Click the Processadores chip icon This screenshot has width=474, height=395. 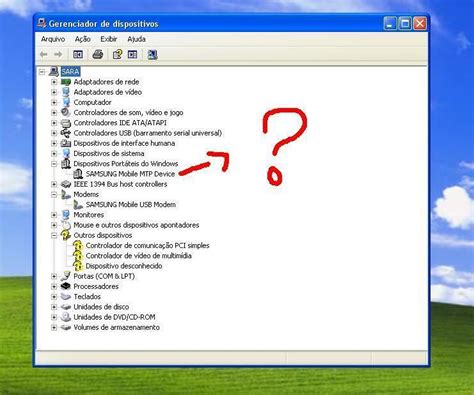(66, 286)
